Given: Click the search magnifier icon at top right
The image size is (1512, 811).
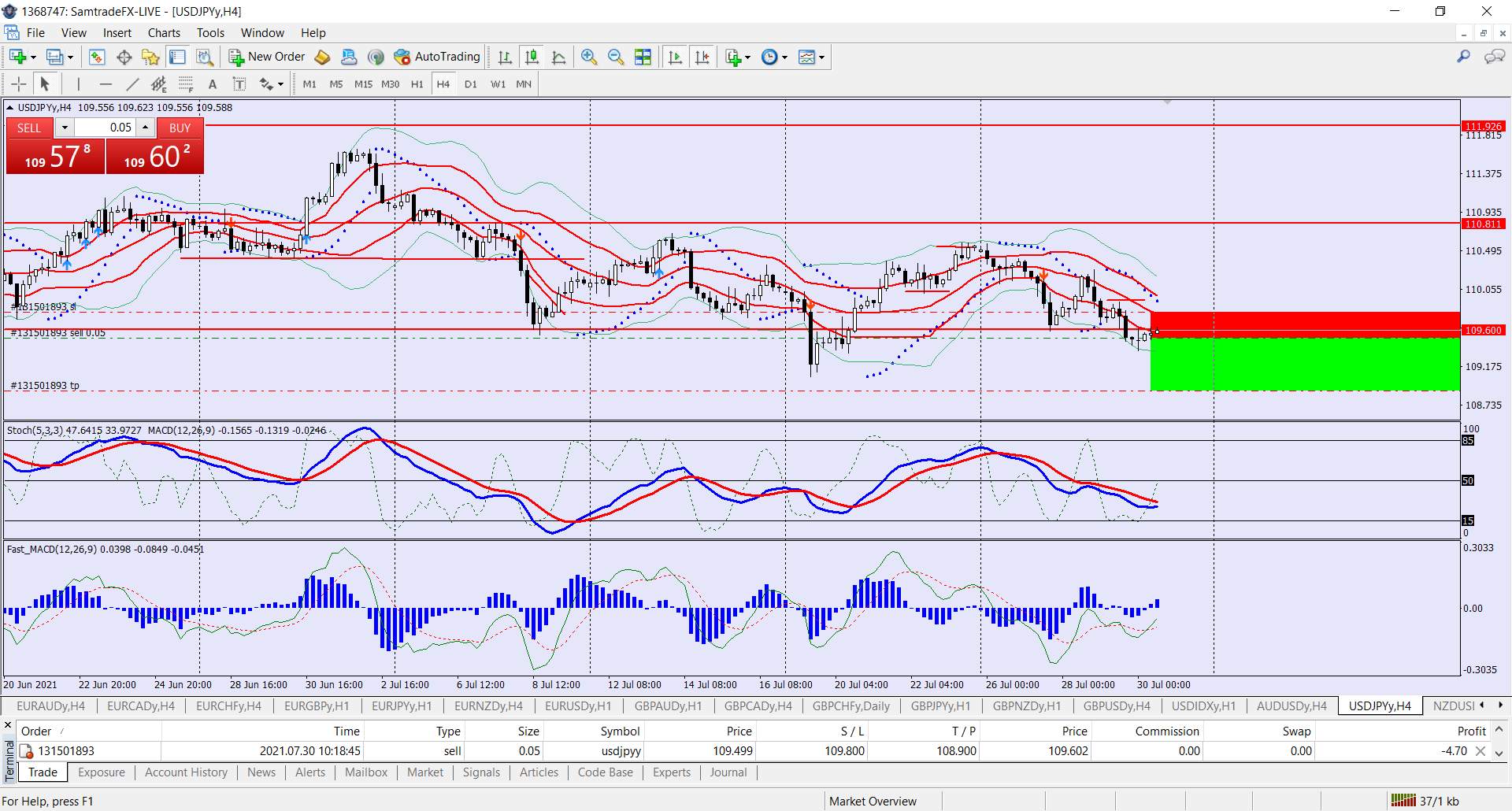Looking at the screenshot, I should (x=1463, y=57).
